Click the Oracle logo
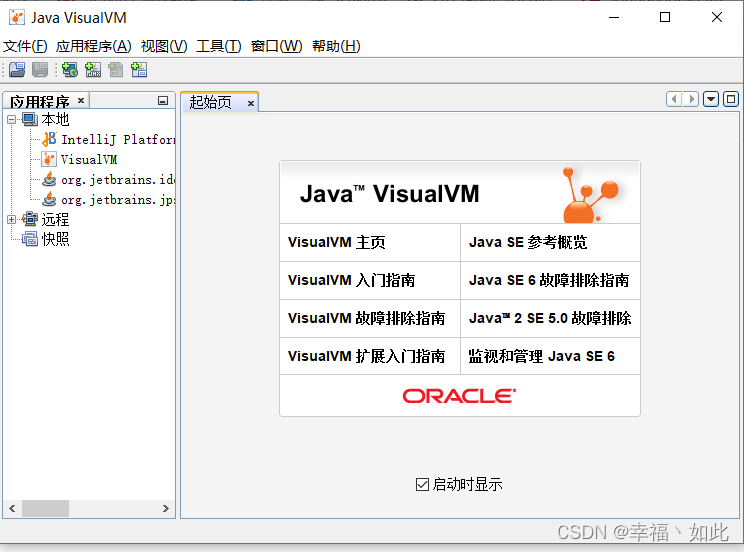Viewport: 744px width, 552px height. coord(459,396)
